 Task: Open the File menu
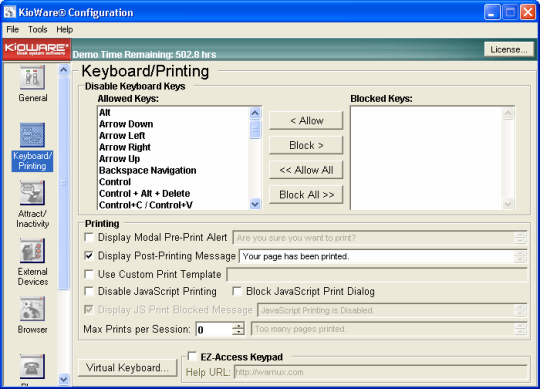12,30
